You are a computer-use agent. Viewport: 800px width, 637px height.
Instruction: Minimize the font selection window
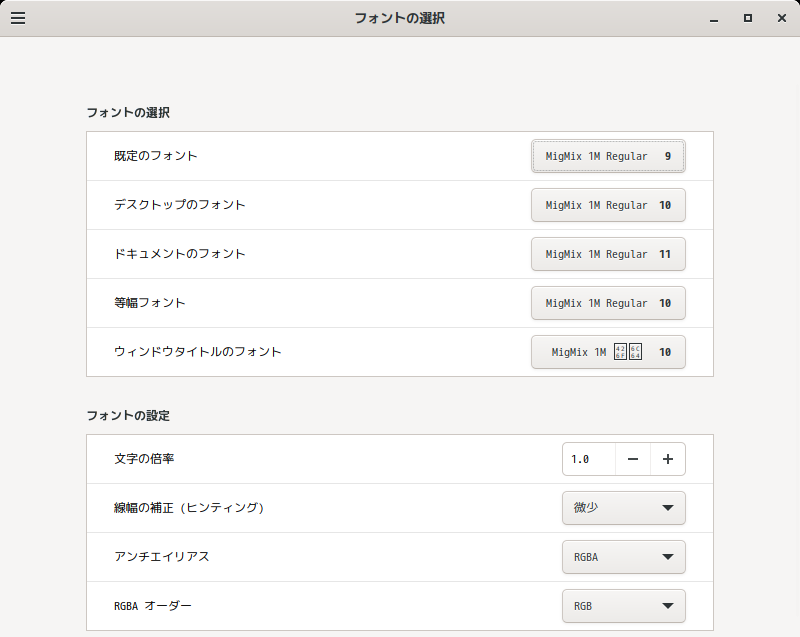tap(714, 18)
